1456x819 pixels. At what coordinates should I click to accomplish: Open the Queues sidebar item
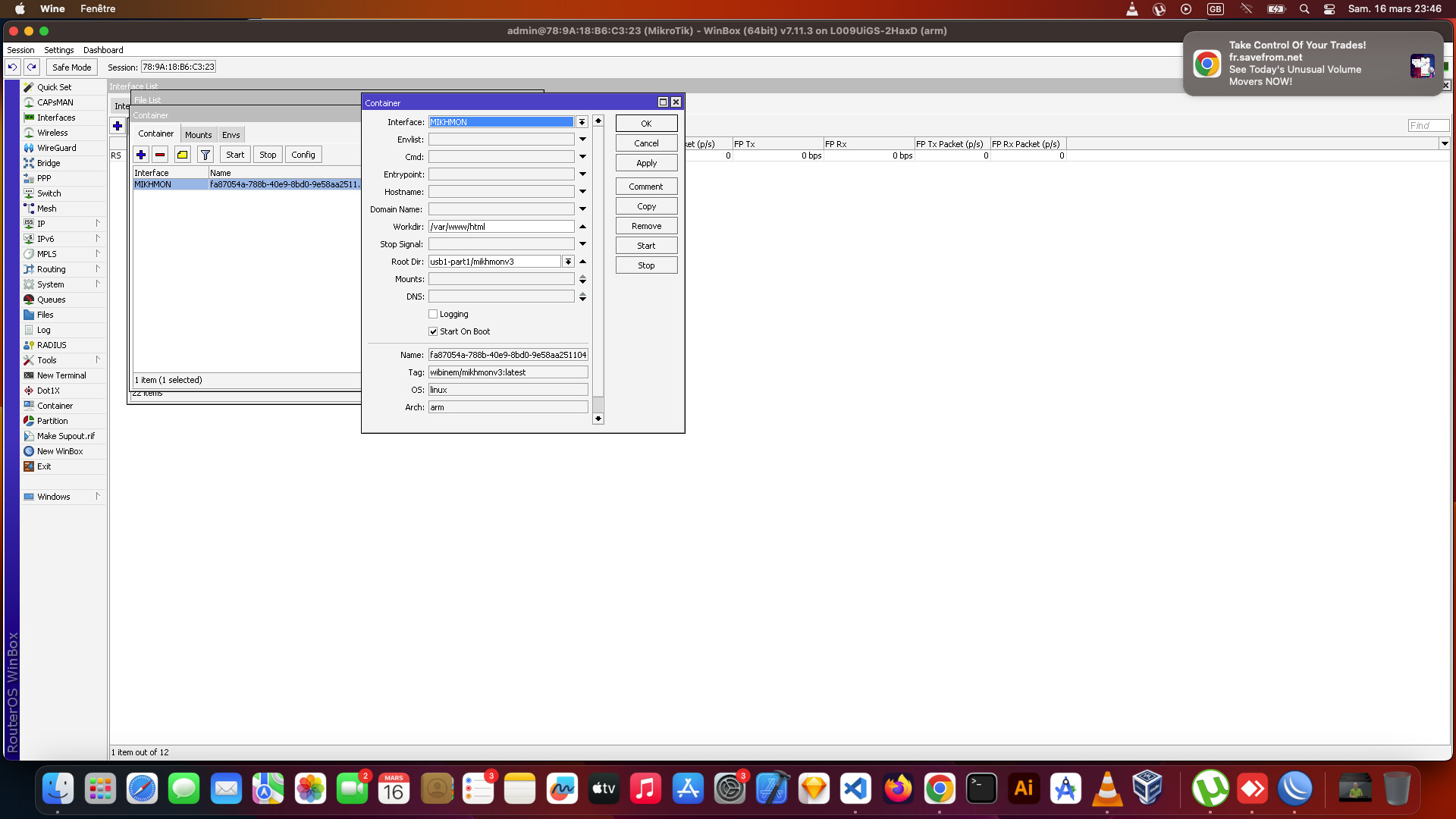pos(51,300)
